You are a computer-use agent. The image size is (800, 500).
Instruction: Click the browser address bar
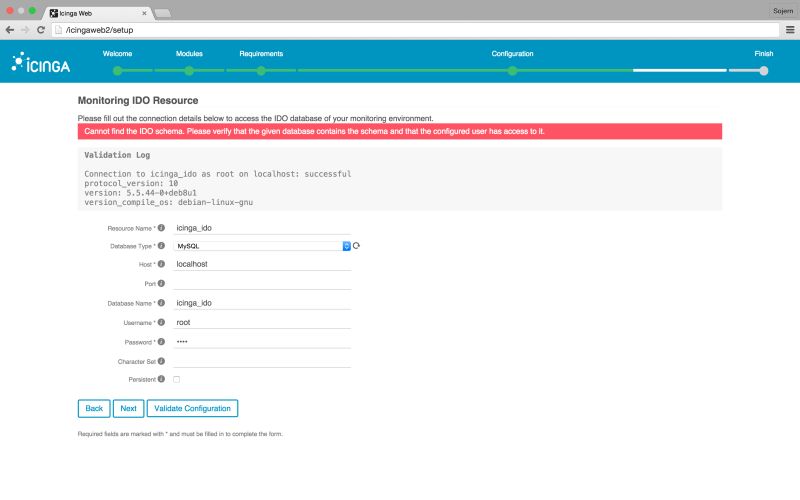[x=416, y=30]
